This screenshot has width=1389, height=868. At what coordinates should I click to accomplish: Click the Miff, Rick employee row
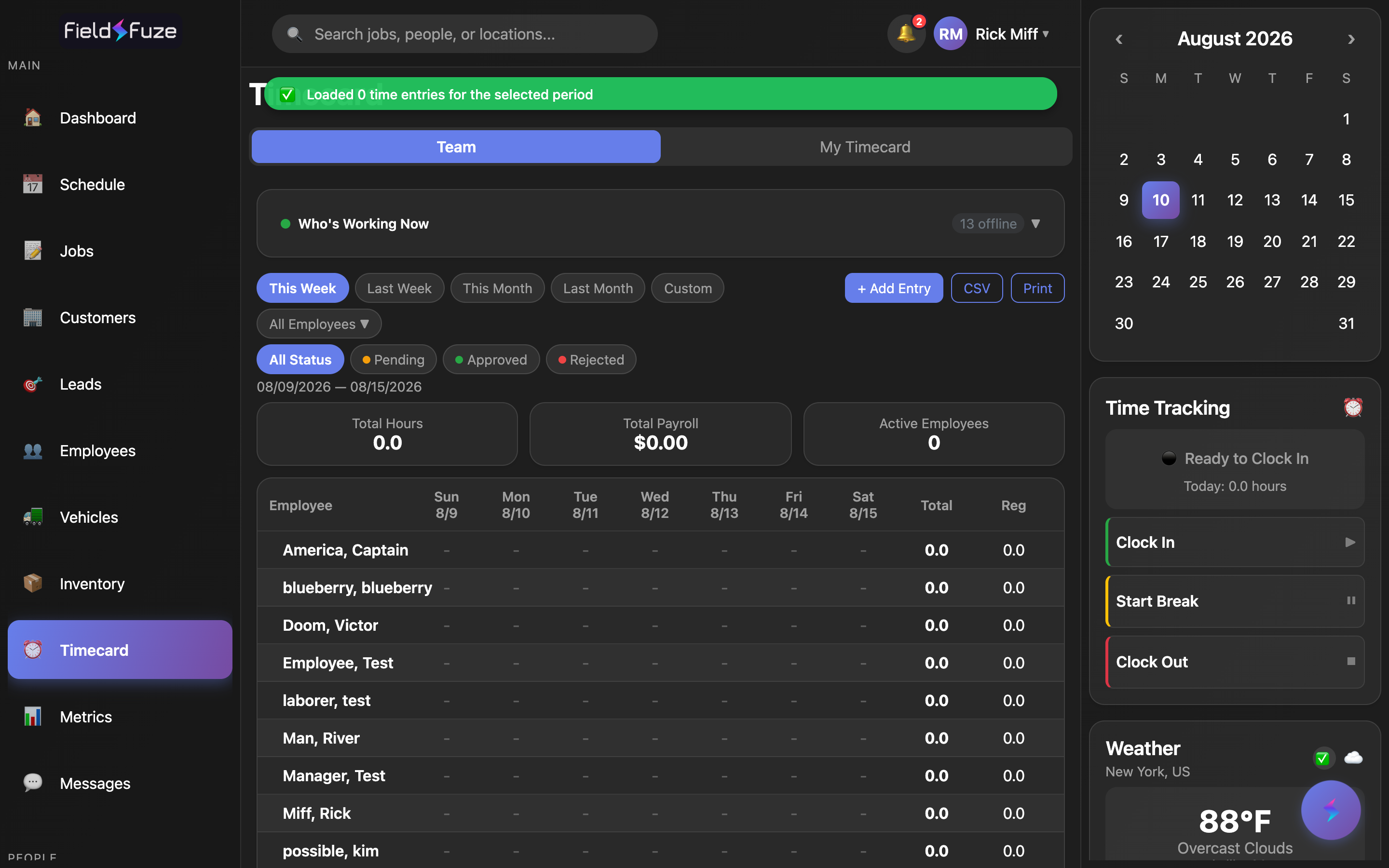660,813
